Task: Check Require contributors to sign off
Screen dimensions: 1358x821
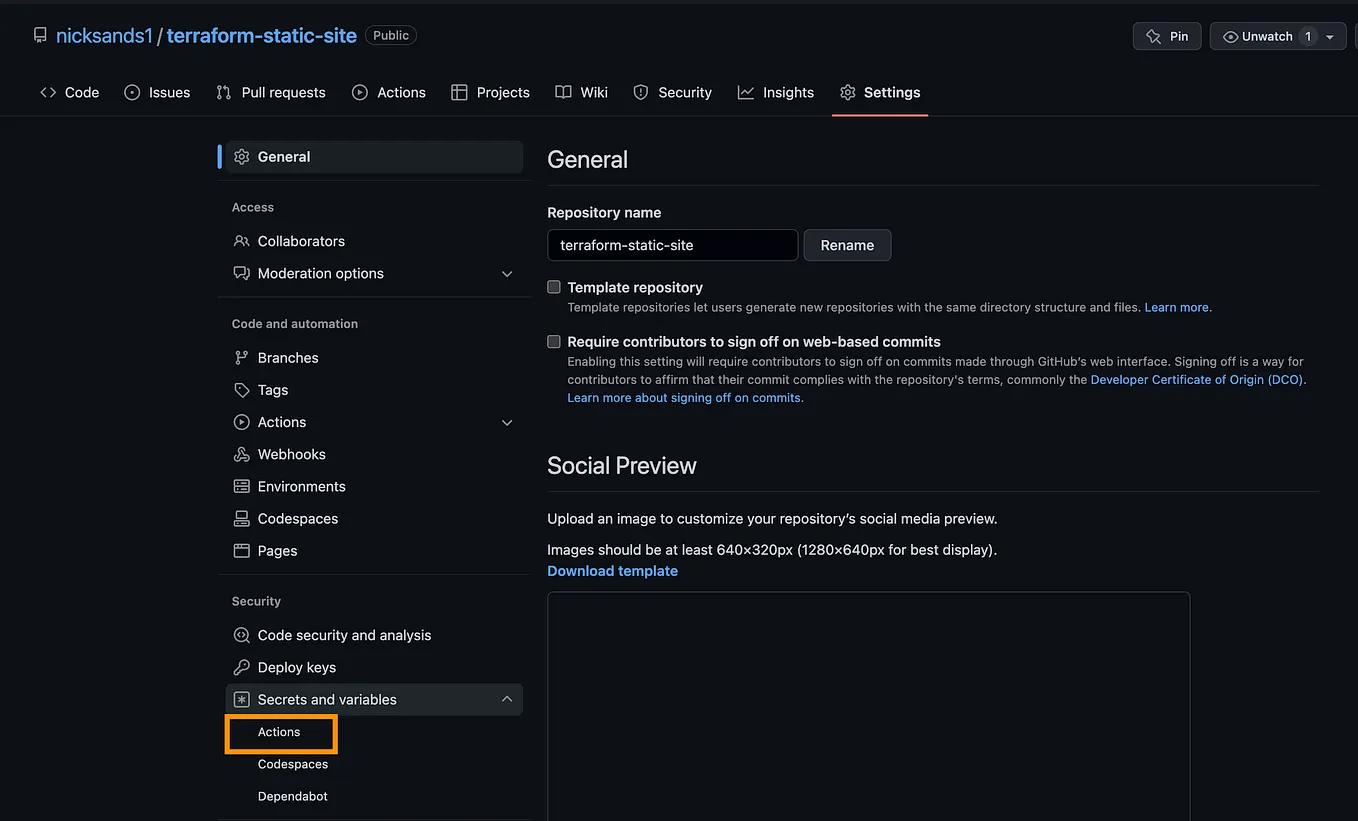Action: click(553, 341)
